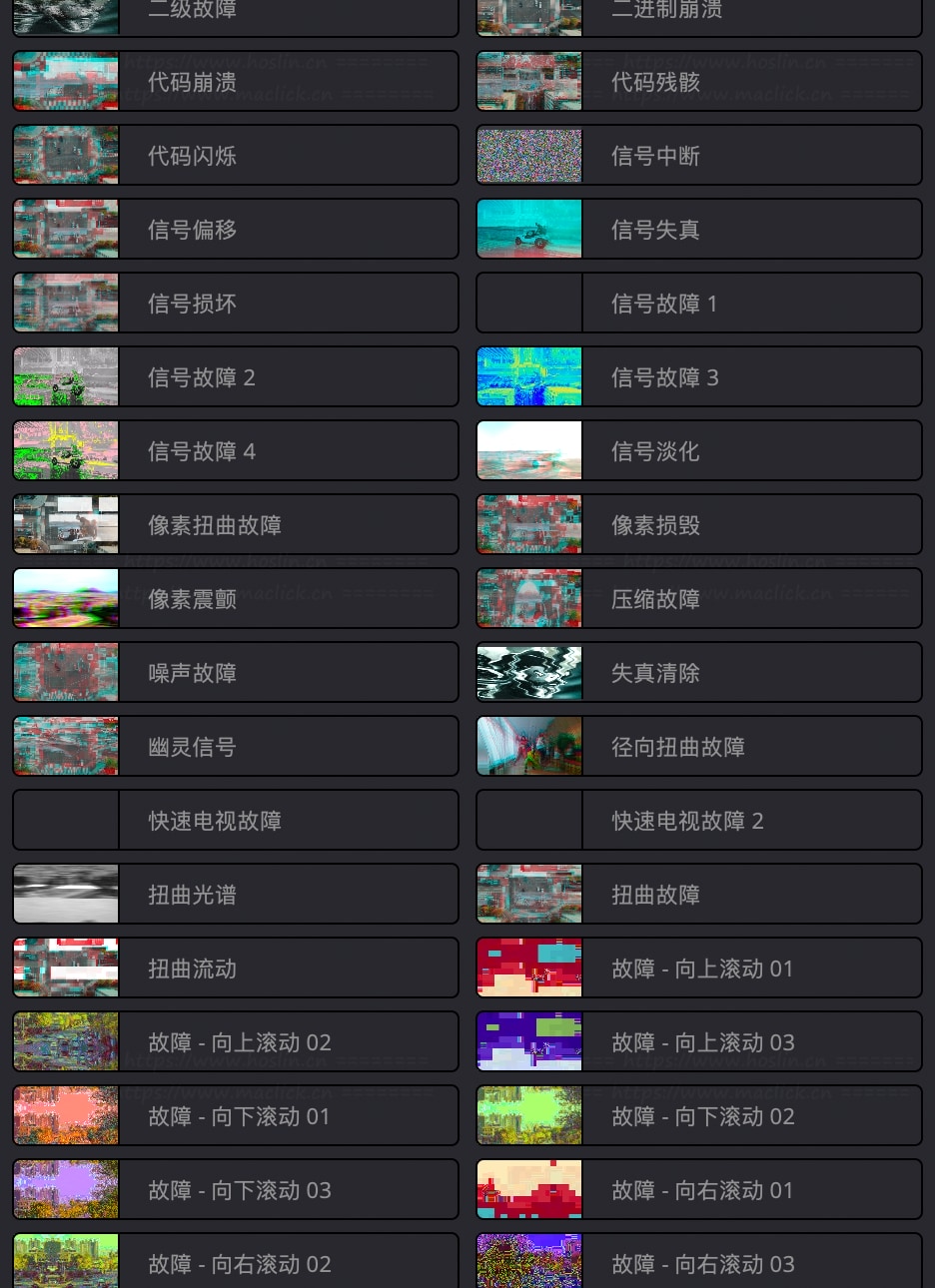
Task: Click the 噪声故障 thumbnail
Action: point(66,672)
